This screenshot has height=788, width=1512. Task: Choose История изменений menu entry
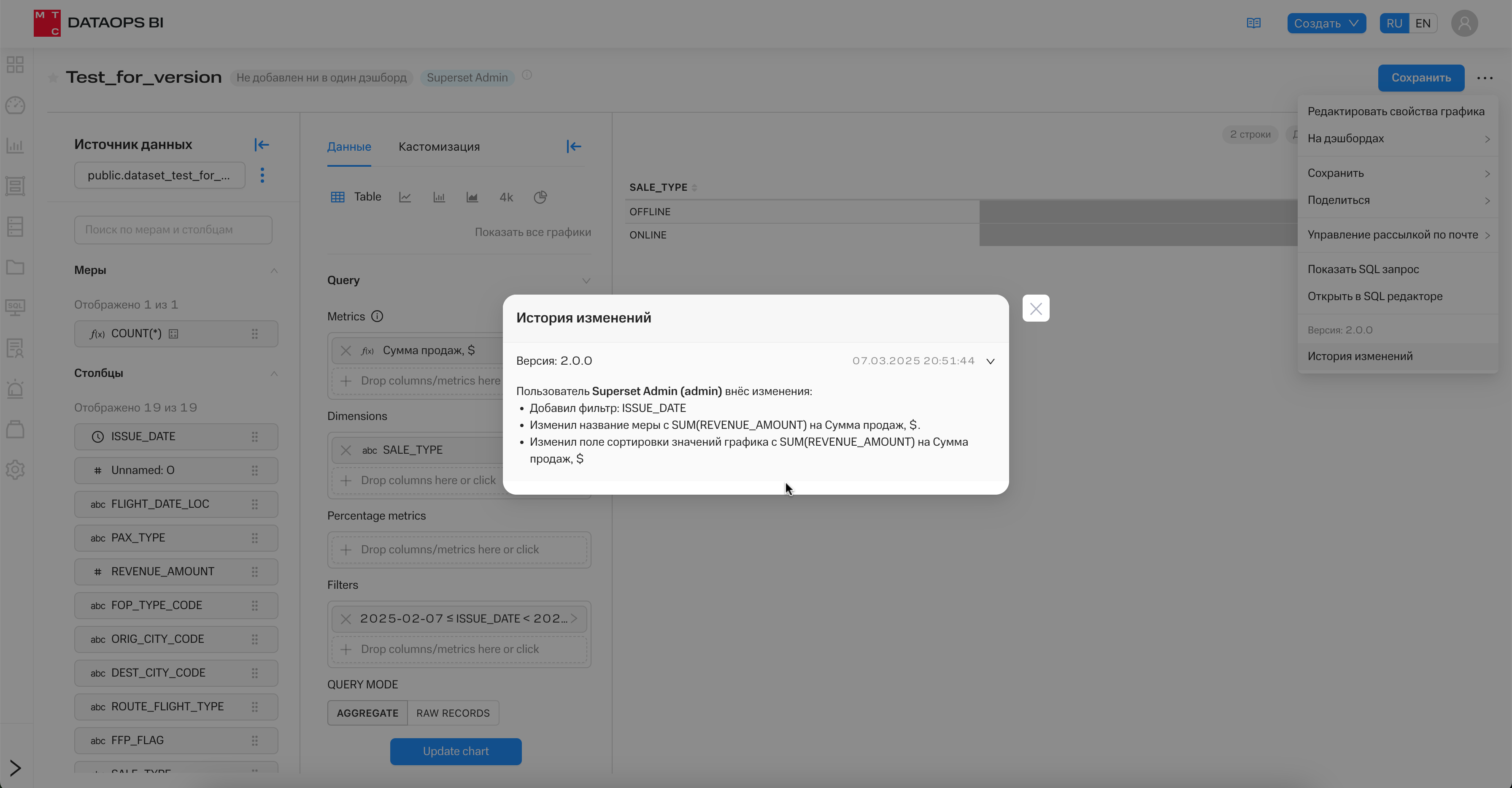(x=1398, y=356)
